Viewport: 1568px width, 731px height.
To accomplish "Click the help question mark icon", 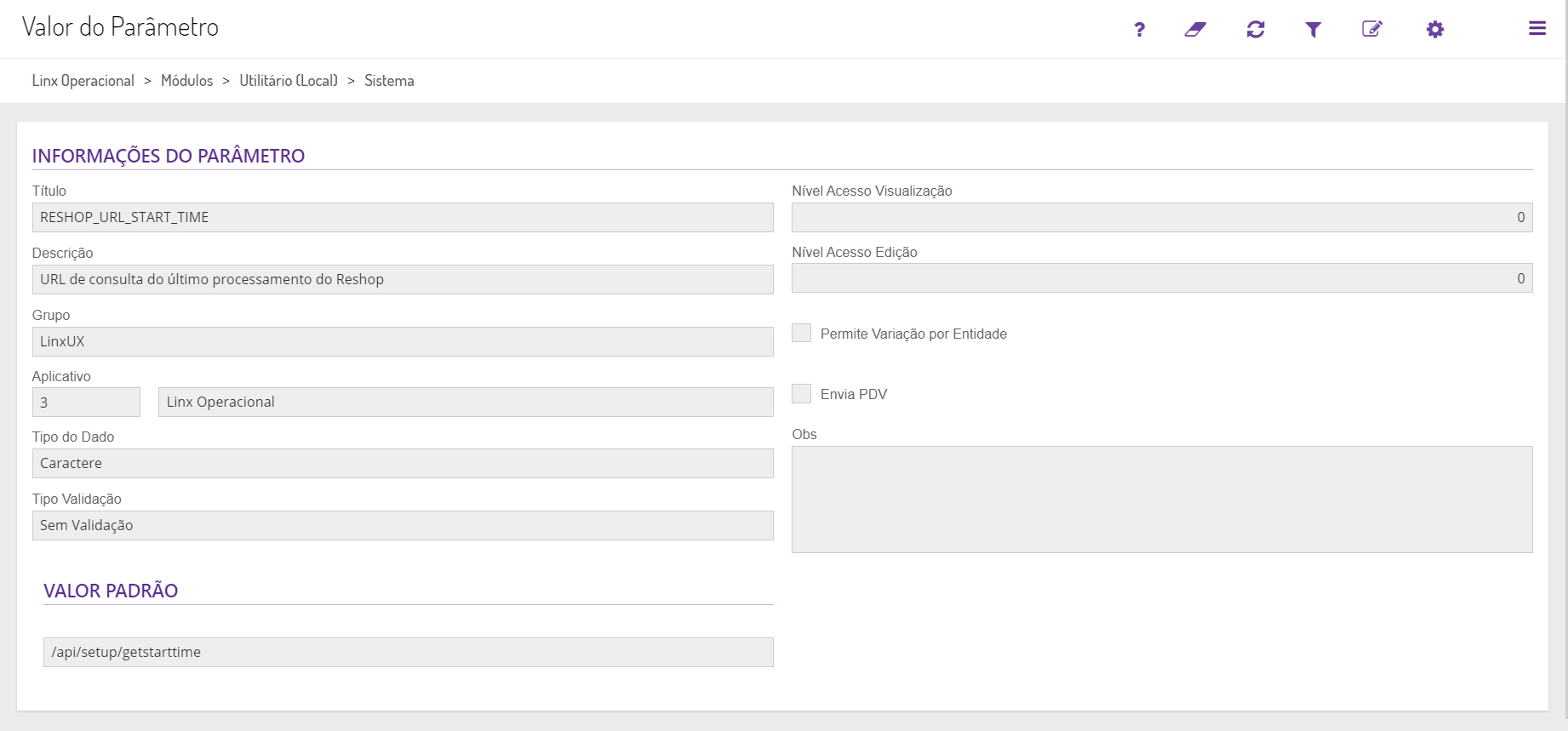I will point(1139,30).
